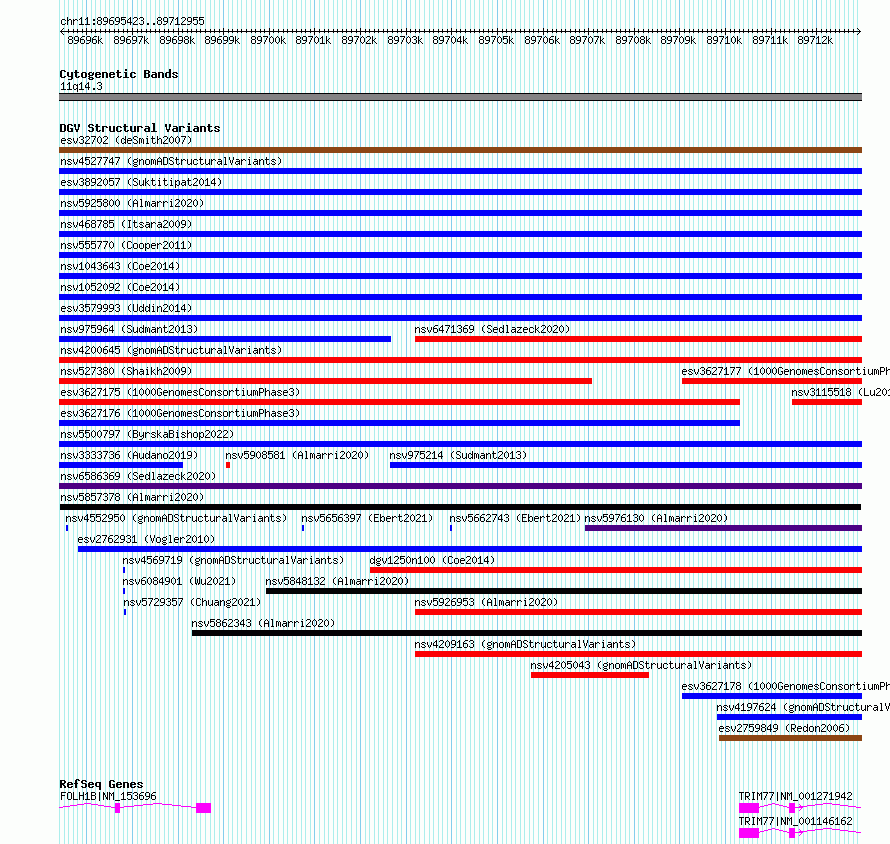Image resolution: width=890 pixels, height=844 pixels.
Task: Open nsv5500797 (ByrskaBishop2022) variant
Action: pyautogui.click(x=147, y=434)
